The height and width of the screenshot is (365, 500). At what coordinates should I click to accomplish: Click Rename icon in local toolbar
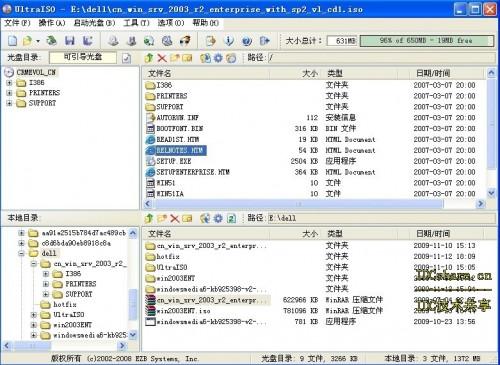point(187,218)
